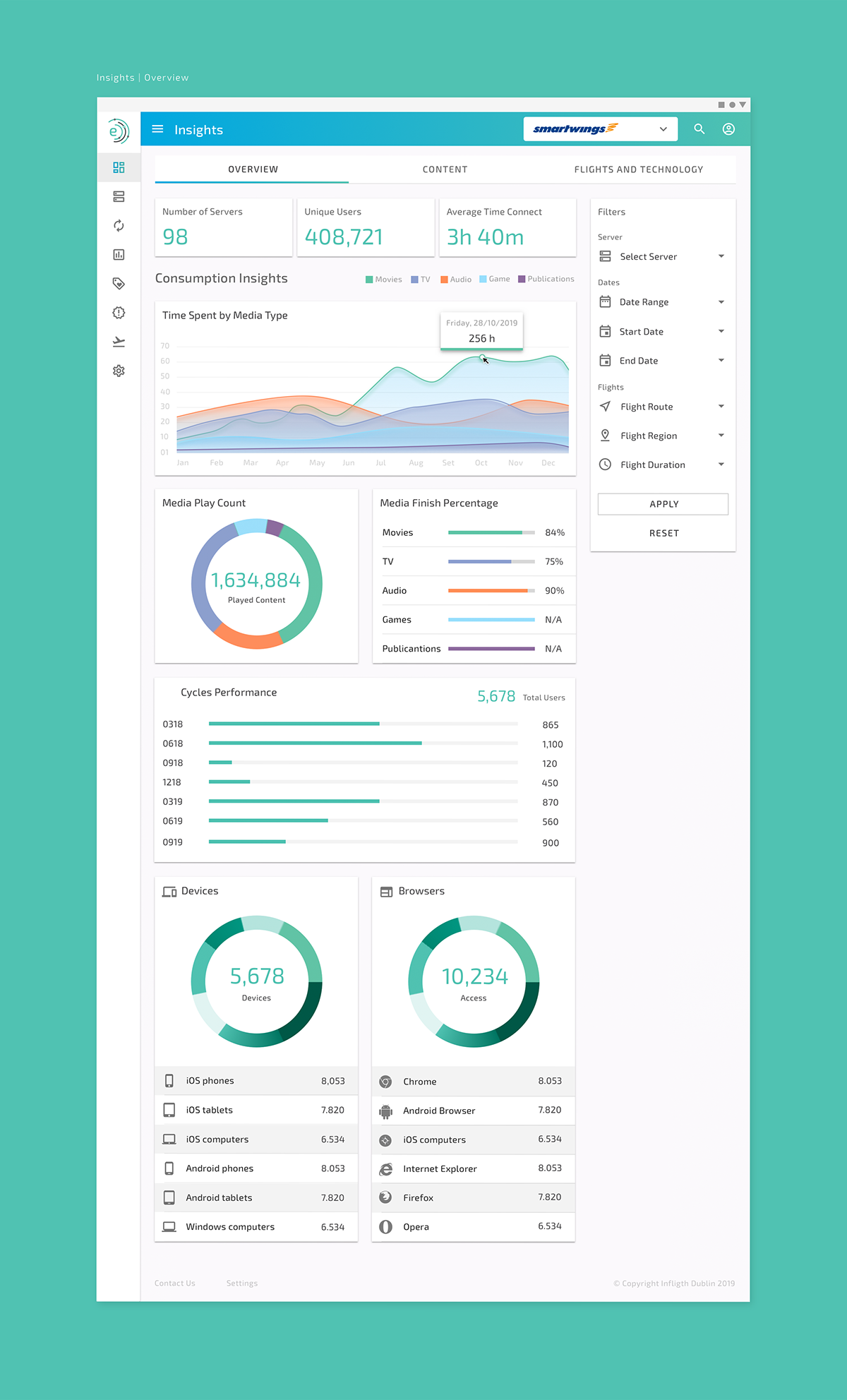This screenshot has width=847, height=1400.
Task: Expand the Select Server dropdown
Action: click(x=662, y=256)
